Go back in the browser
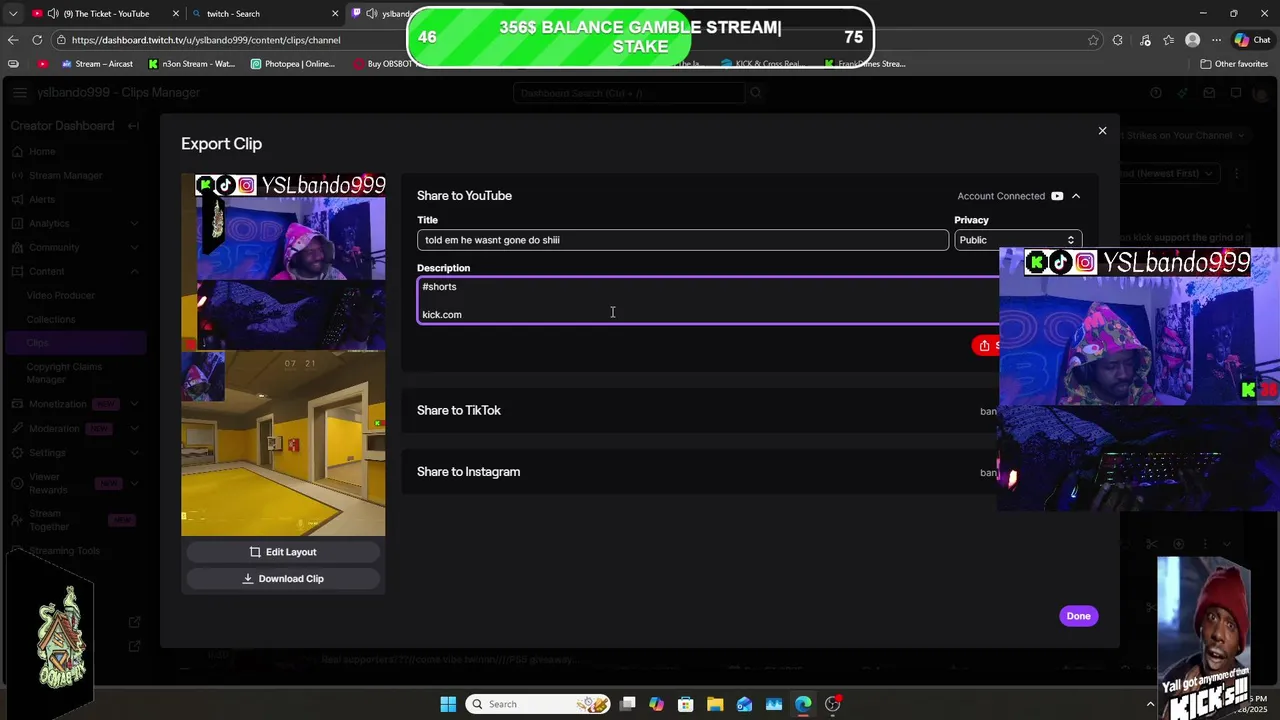 (13, 40)
